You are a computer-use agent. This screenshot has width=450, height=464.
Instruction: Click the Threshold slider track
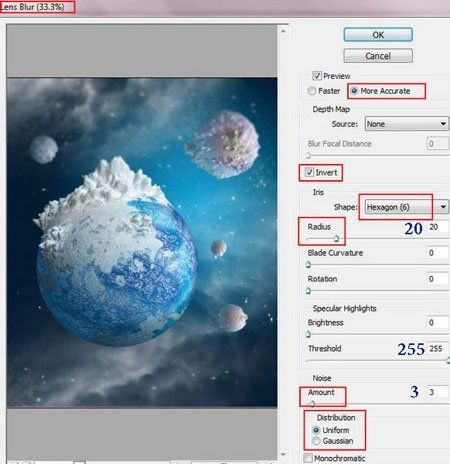[377, 361]
